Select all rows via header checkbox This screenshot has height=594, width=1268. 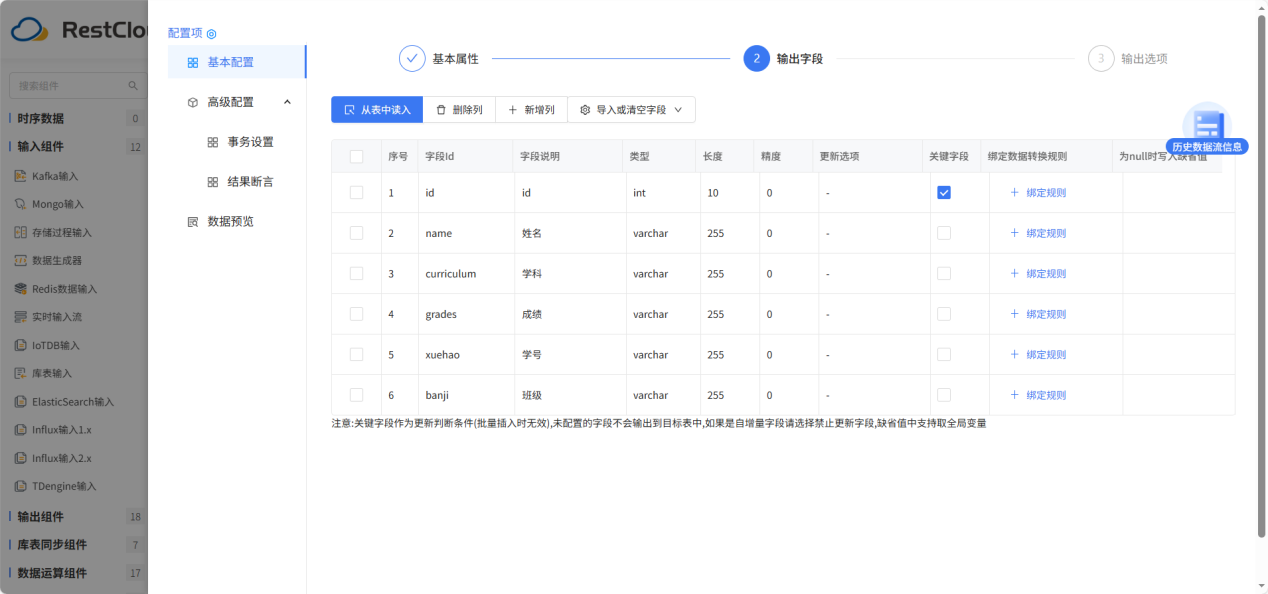point(356,155)
